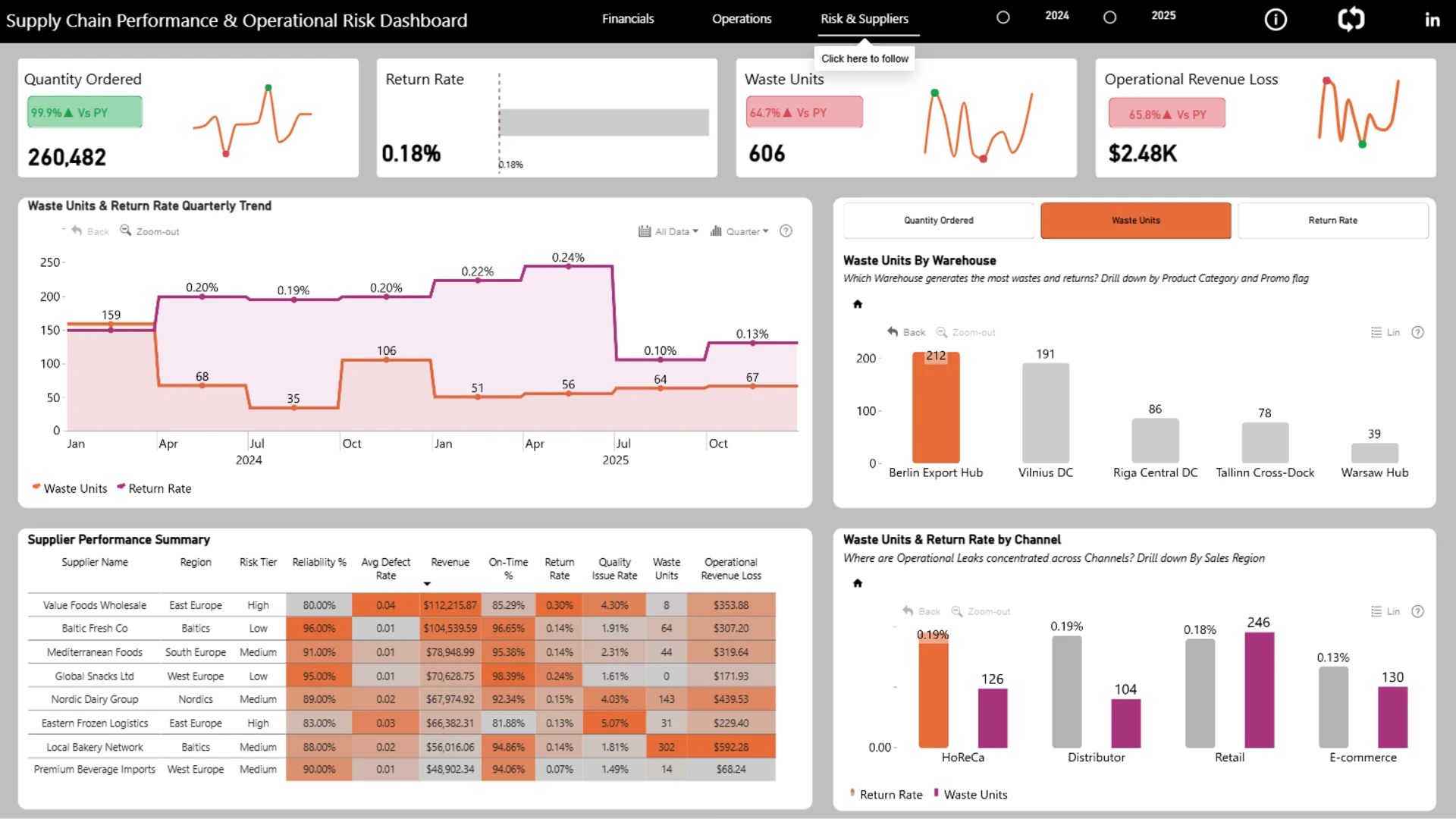Open the info circle icon in header

1276,20
